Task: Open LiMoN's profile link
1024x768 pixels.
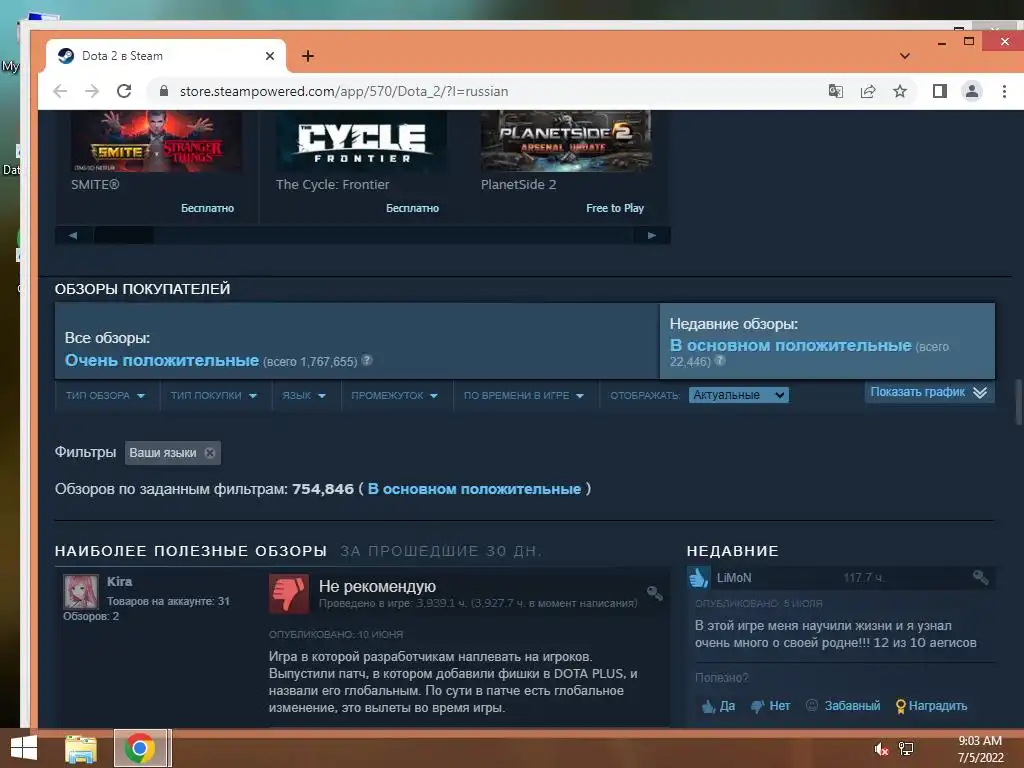Action: (x=734, y=577)
